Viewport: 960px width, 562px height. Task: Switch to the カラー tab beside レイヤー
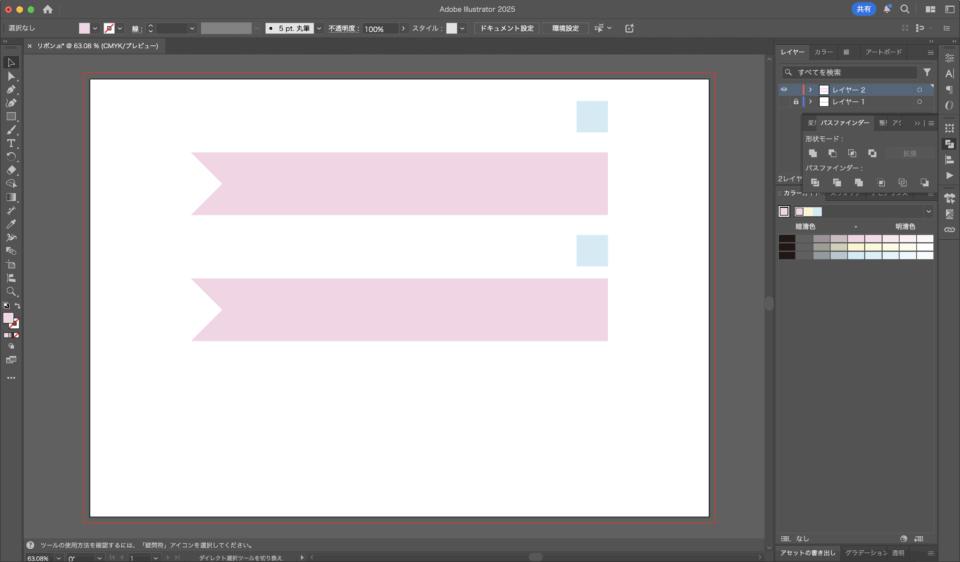coord(823,52)
